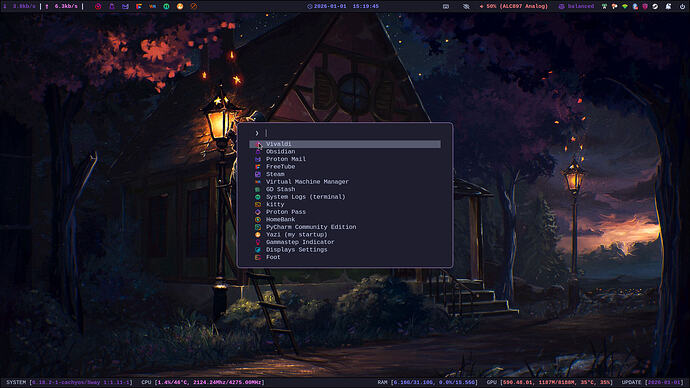Click the upload speed 6.3kb/s indicator
This screenshot has width=690, height=388.
point(62,6)
